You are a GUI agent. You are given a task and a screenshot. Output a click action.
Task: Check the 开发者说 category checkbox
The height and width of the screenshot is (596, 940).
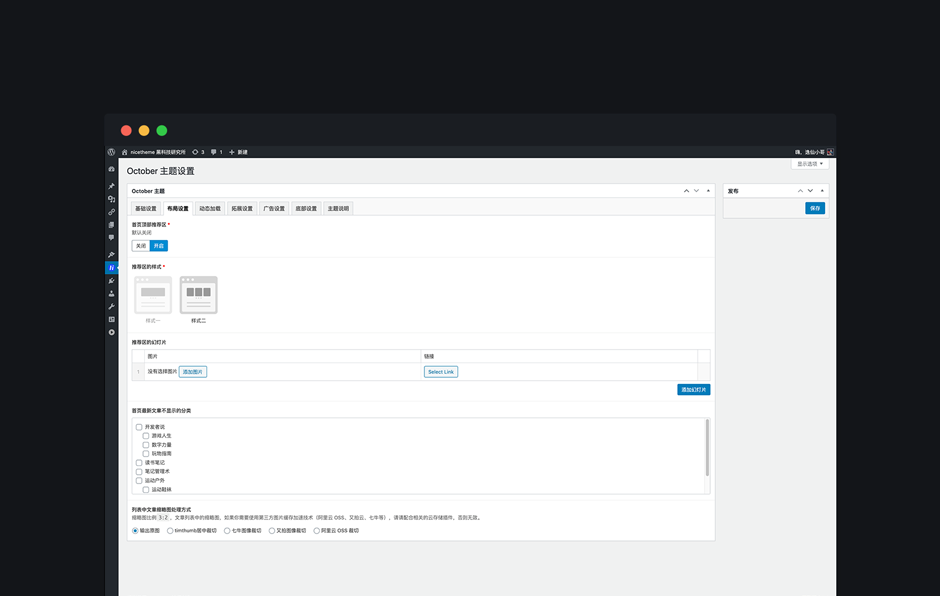pos(139,427)
